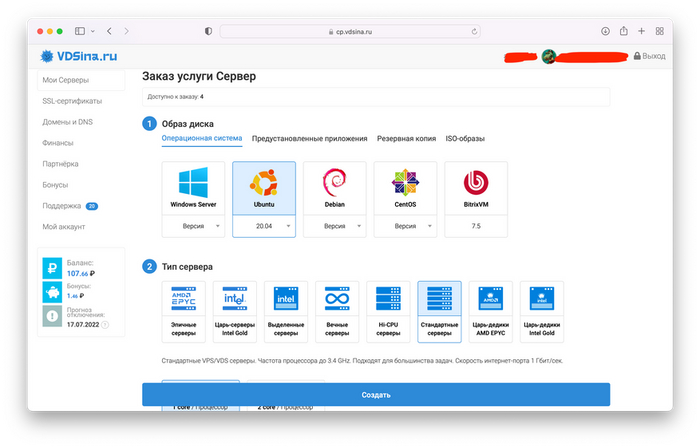Click the piggy bank bonuses icon
Image resolution: width=700 pixels, height=447 pixels.
coord(52,292)
